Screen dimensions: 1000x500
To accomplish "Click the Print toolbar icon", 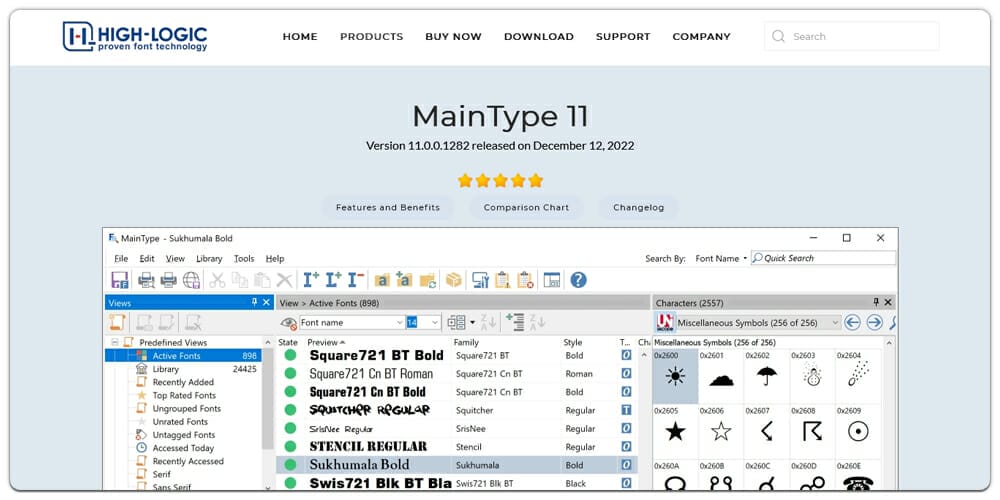I will click(168, 280).
